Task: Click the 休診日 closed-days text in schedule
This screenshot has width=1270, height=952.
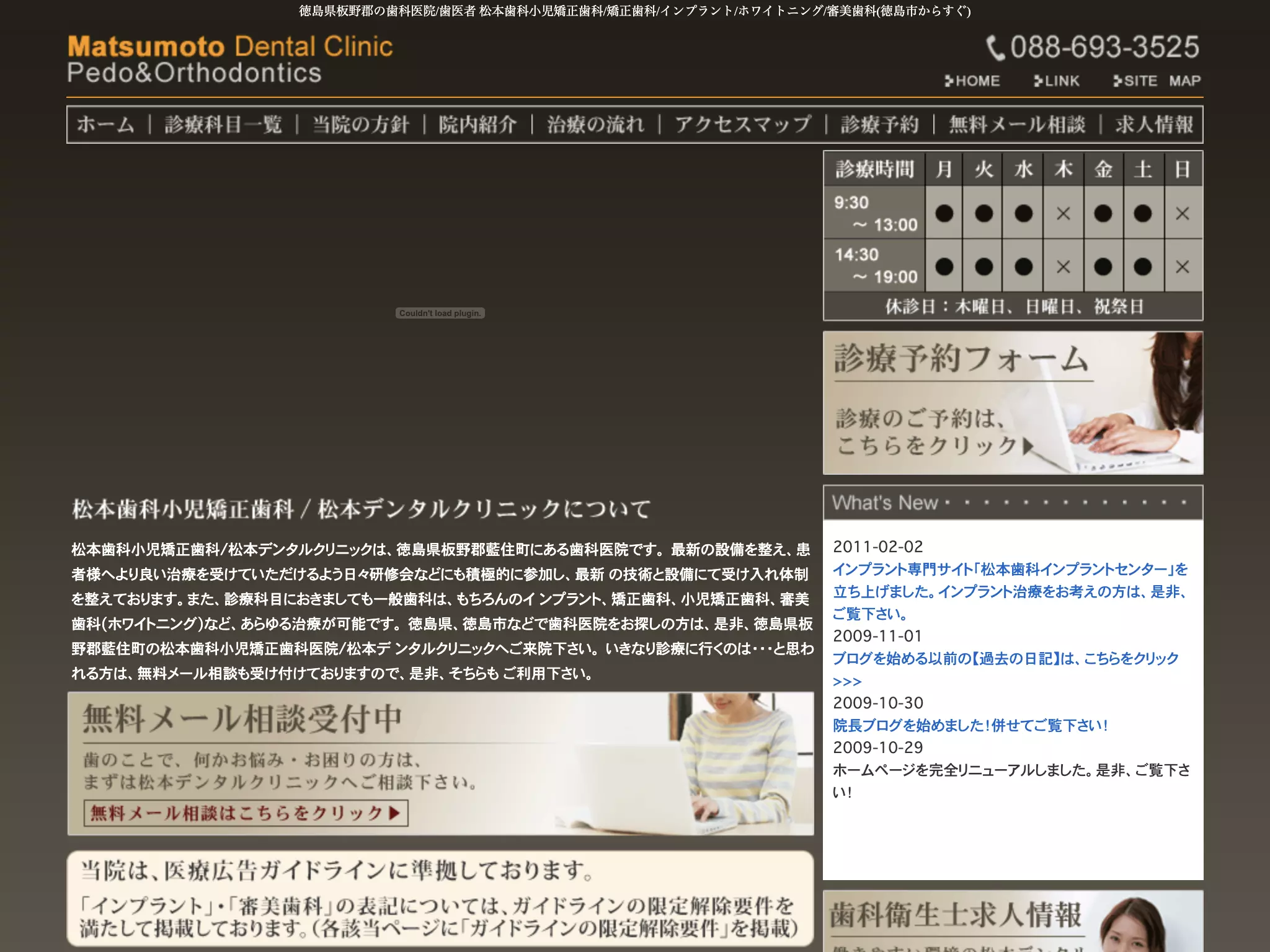Action: (x=1013, y=306)
